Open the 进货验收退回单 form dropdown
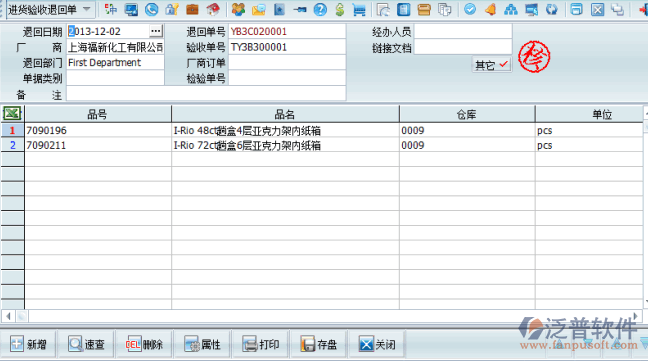This screenshot has width=648, height=361. click(x=86, y=9)
